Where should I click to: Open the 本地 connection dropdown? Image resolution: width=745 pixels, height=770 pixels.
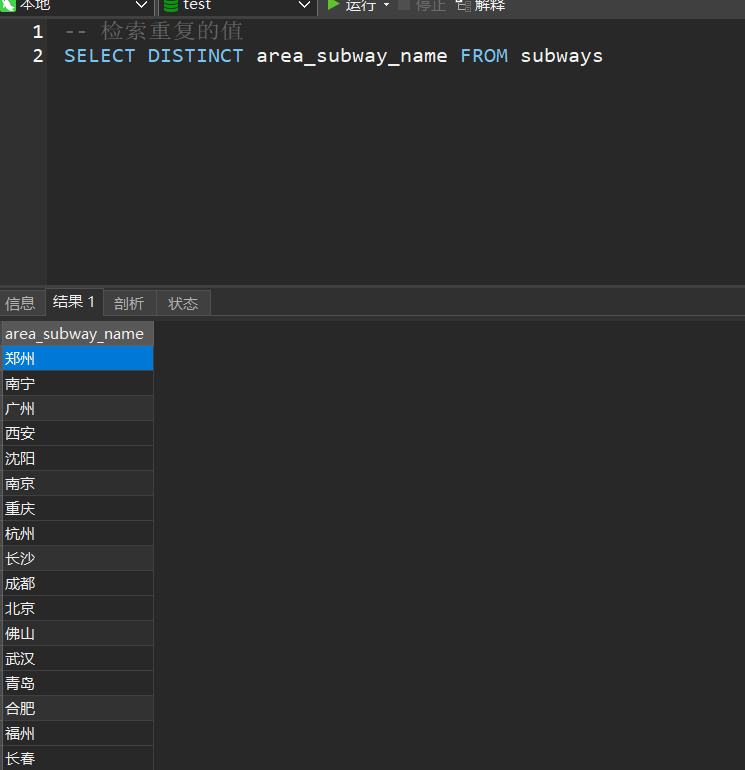77,5
